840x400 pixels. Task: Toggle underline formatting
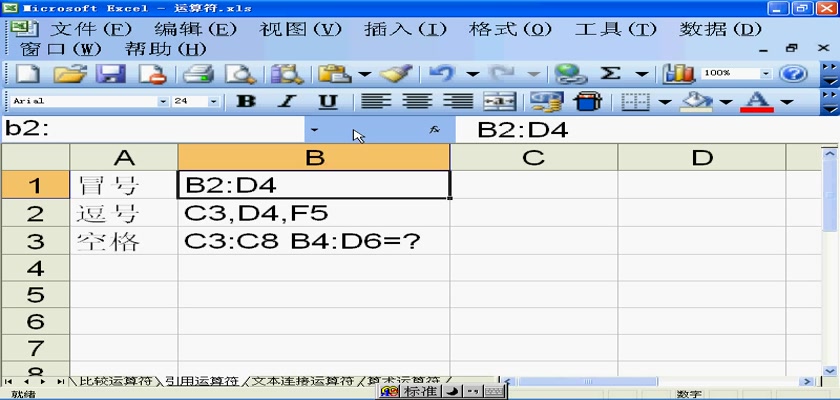(327, 101)
